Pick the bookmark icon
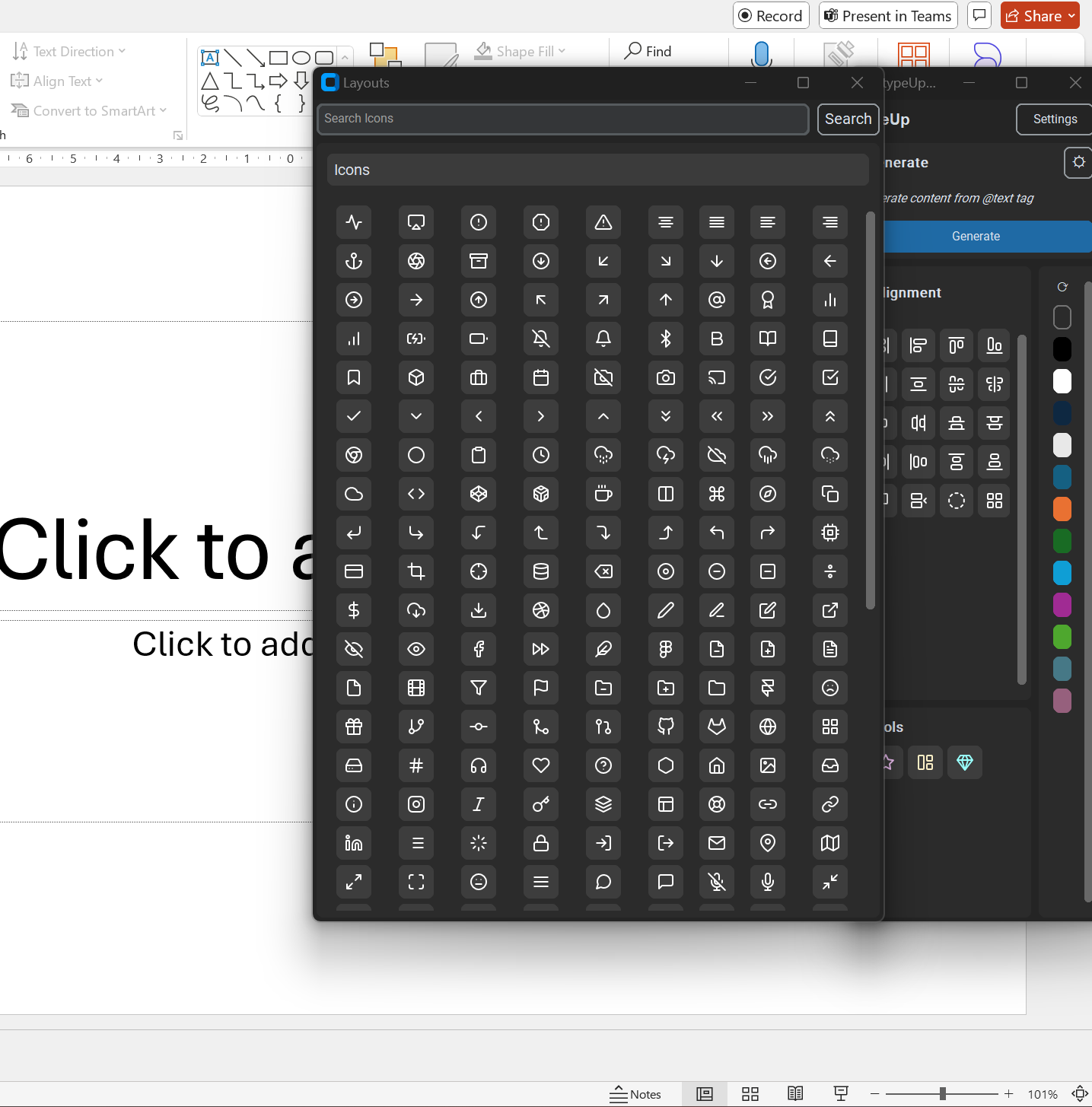This screenshot has height=1107, width=1092. pyautogui.click(x=354, y=377)
